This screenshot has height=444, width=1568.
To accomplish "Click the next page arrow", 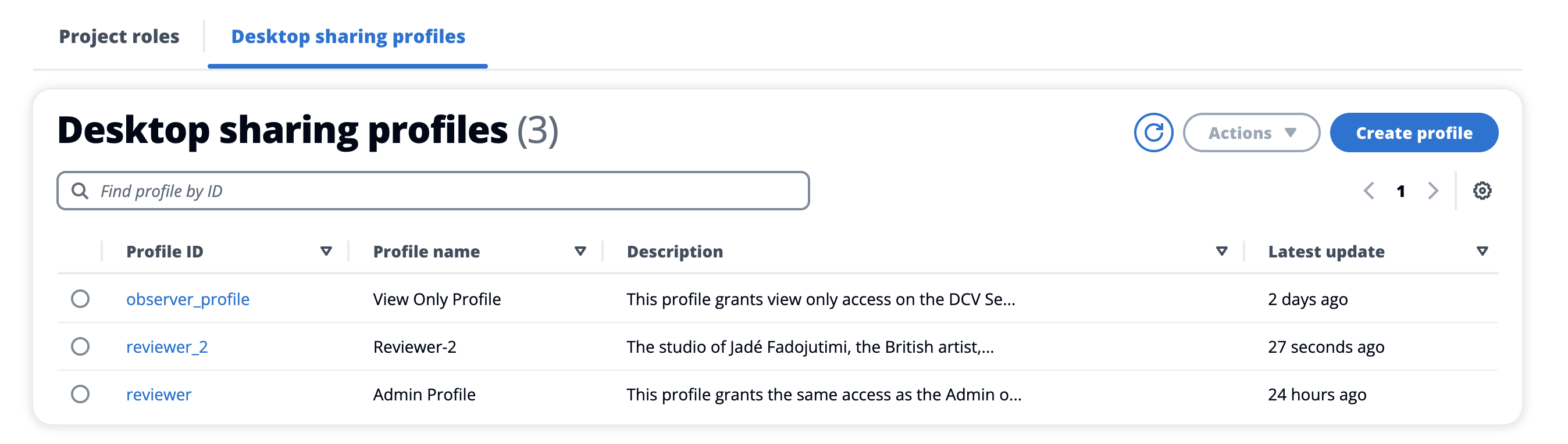I will pyautogui.click(x=1433, y=191).
